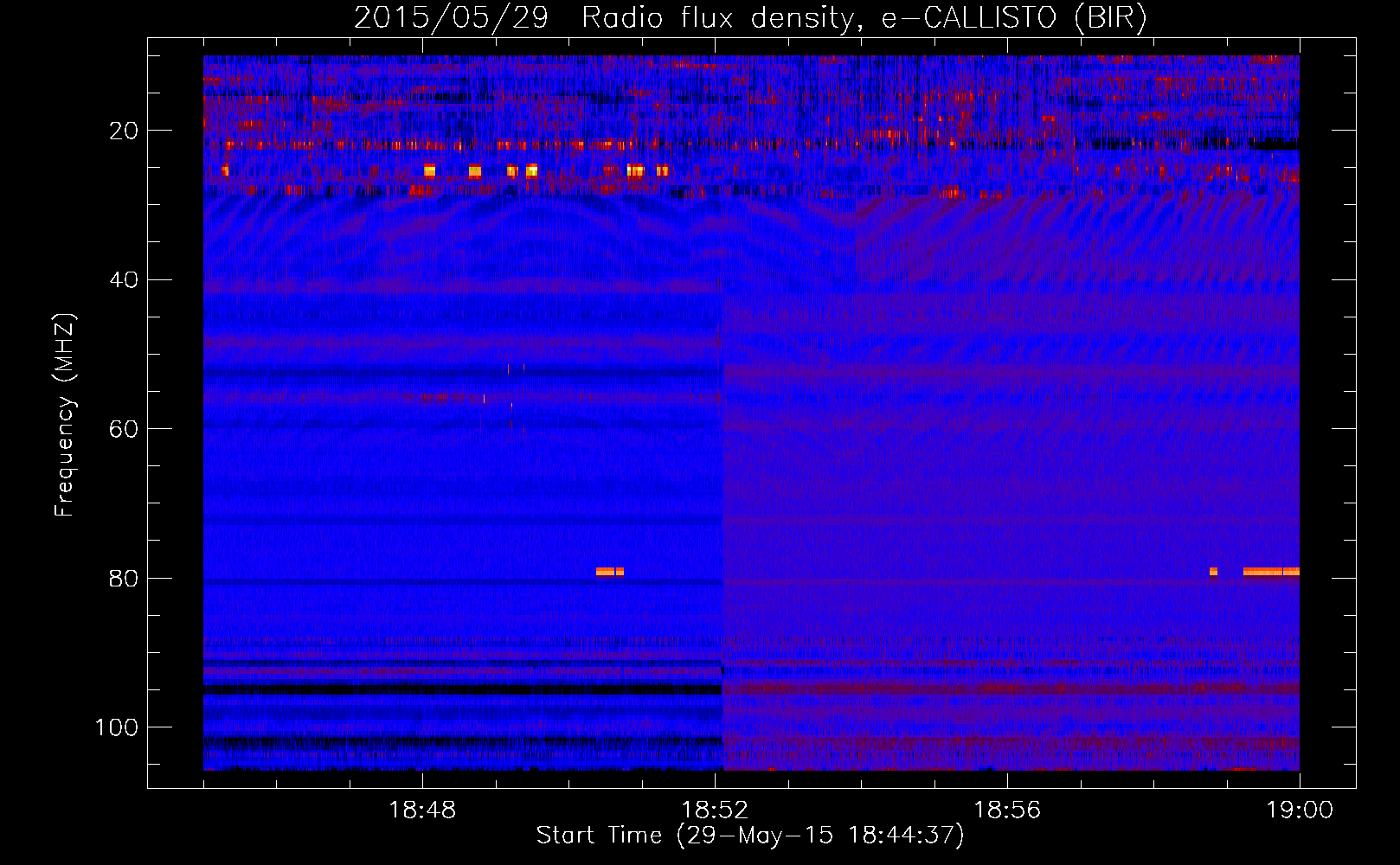The image size is (1400, 865).
Task: Click the 100 MHz frequency tick label
Action: pos(117,727)
